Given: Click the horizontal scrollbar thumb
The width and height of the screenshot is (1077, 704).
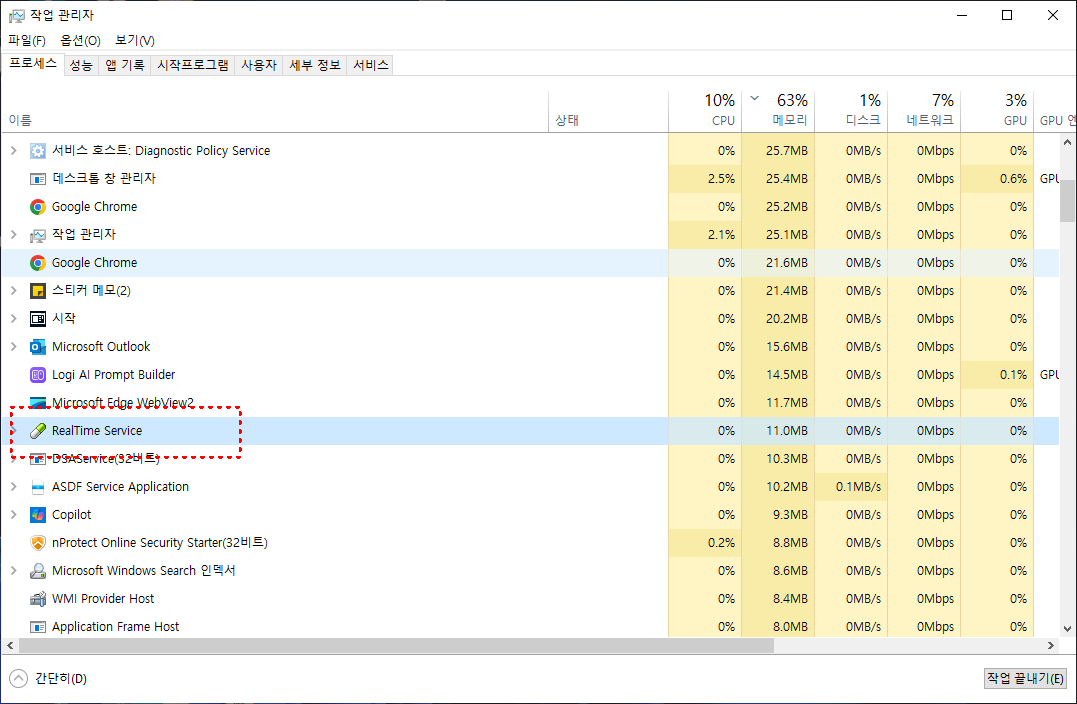Looking at the screenshot, I should coord(396,646).
